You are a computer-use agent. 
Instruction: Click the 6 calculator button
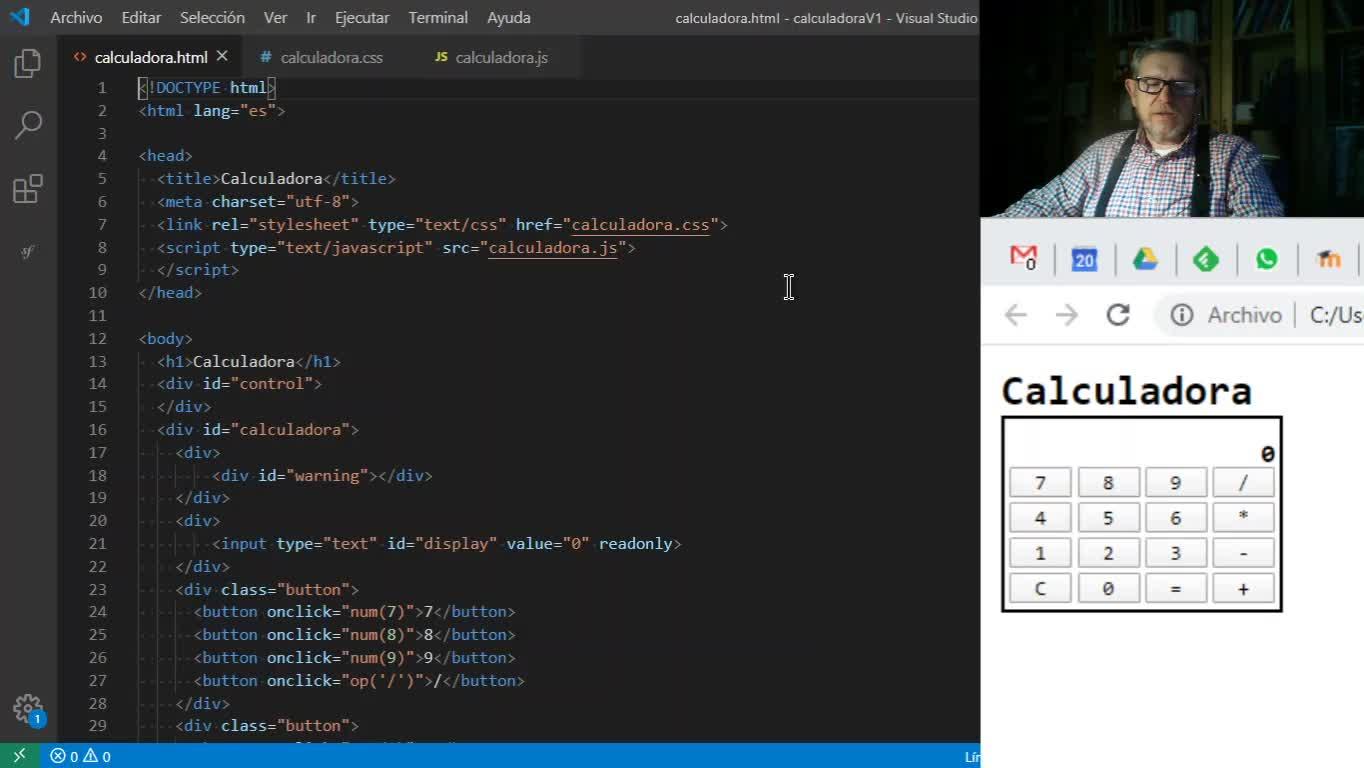pyautogui.click(x=1176, y=518)
